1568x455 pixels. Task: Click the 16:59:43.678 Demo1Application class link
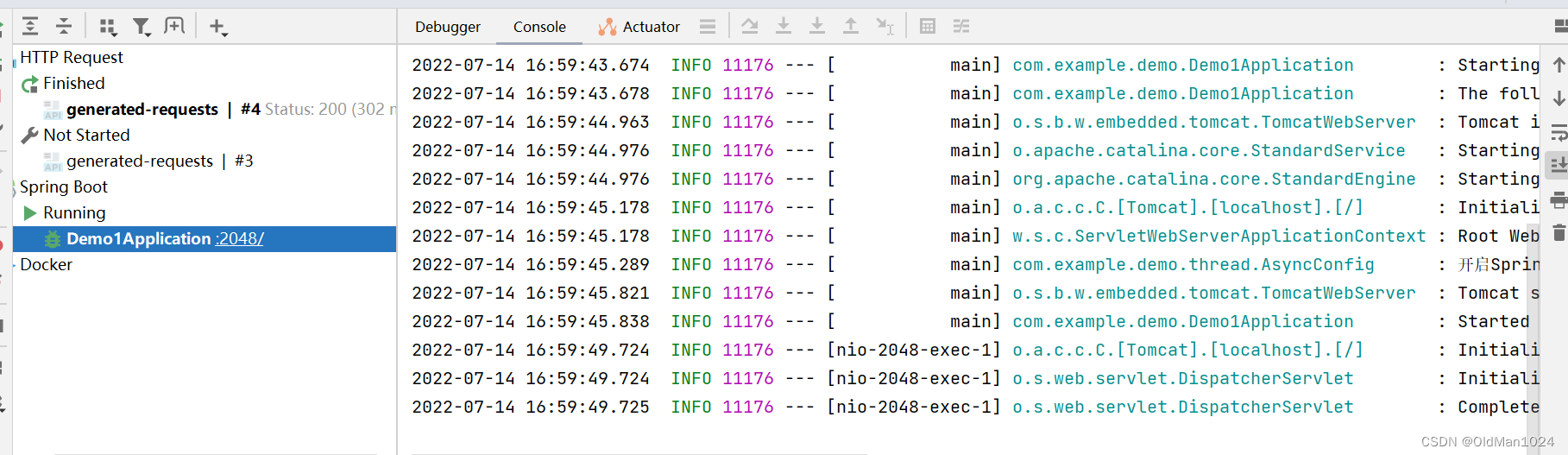[x=1183, y=93]
